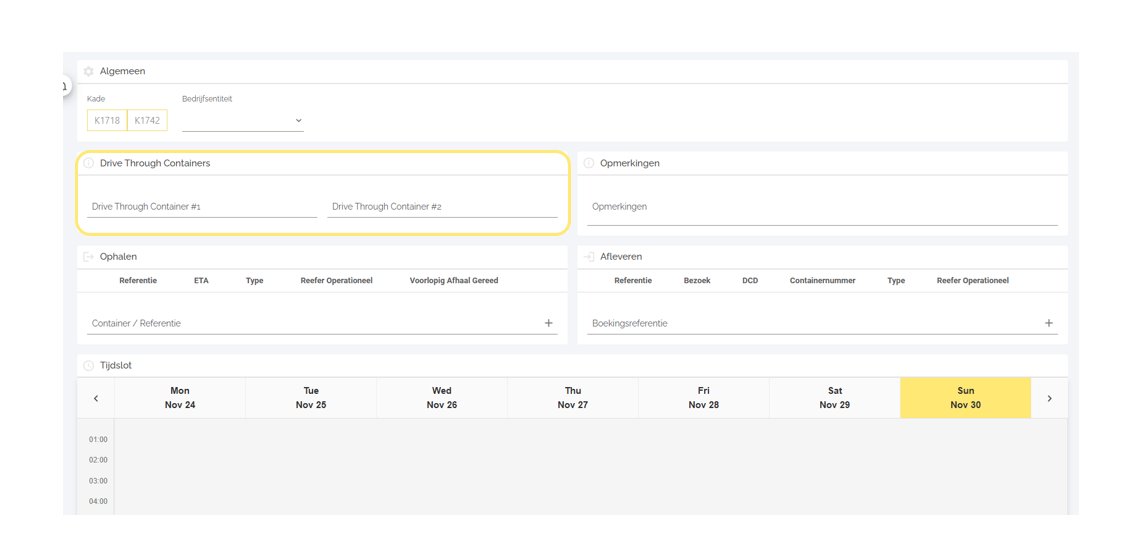Click the Opmerkingen text field
This screenshot has height=549, width=1142.
click(x=822, y=207)
